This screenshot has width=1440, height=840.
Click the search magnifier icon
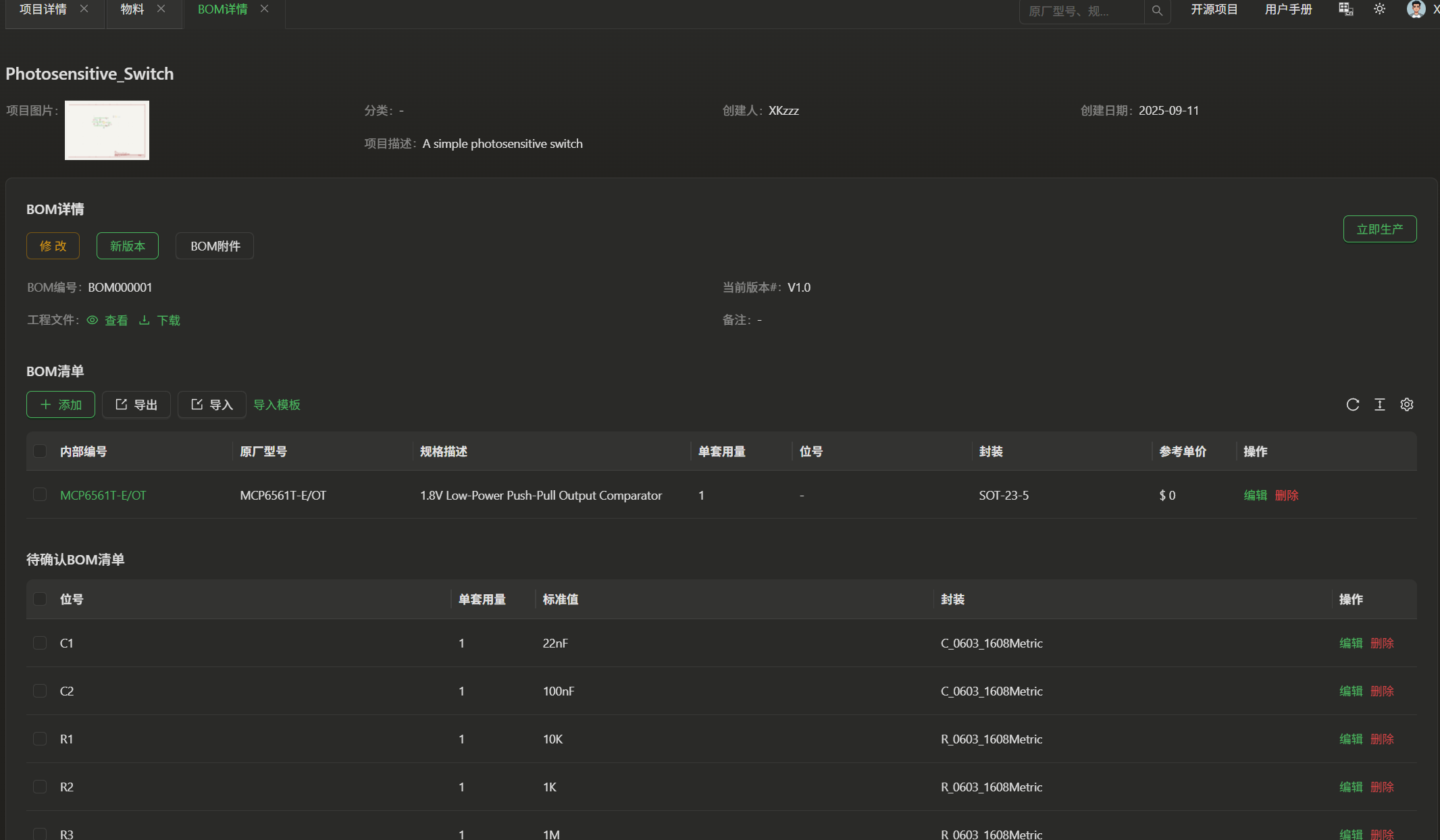1157,10
